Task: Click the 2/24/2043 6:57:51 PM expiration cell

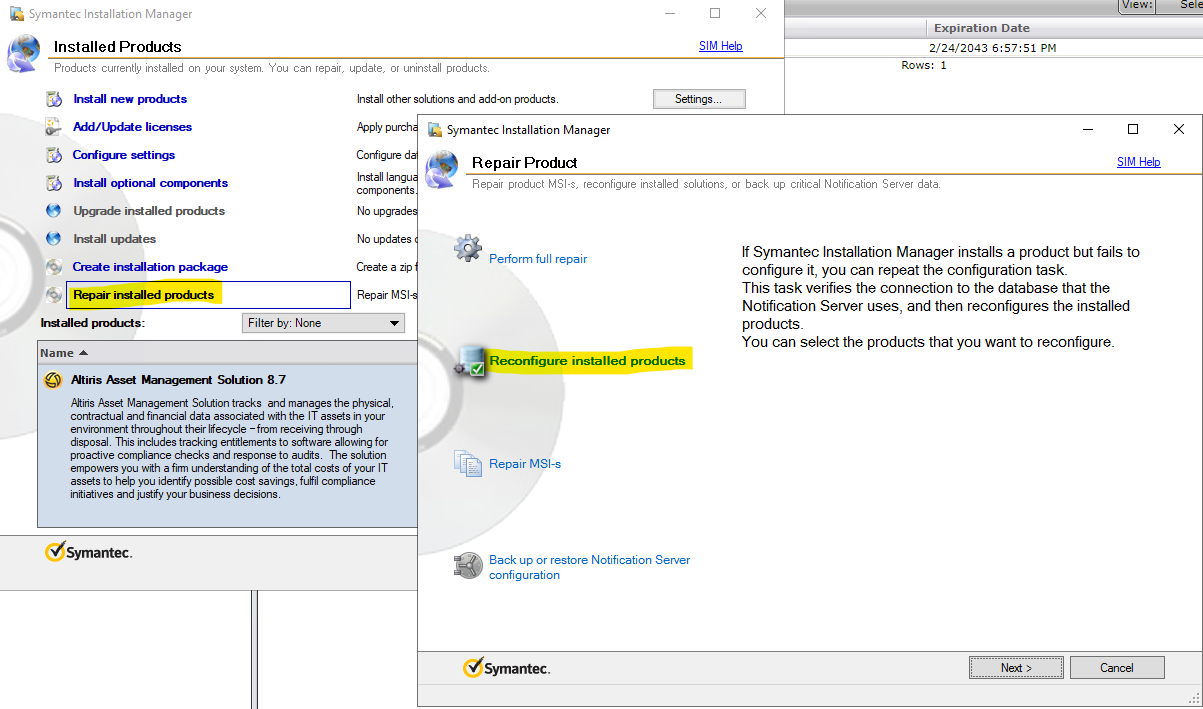Action: pos(992,48)
